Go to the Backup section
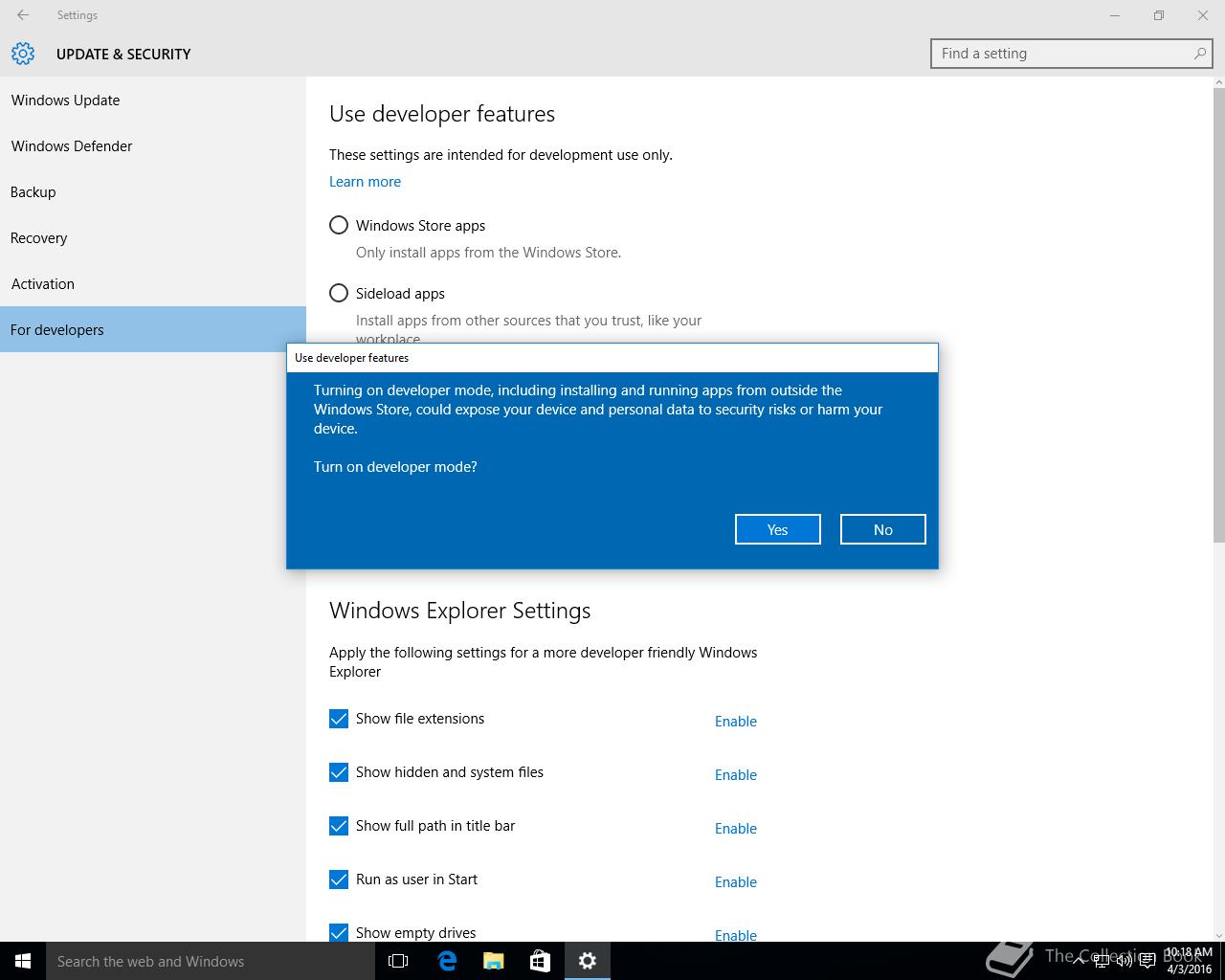 coord(153,191)
